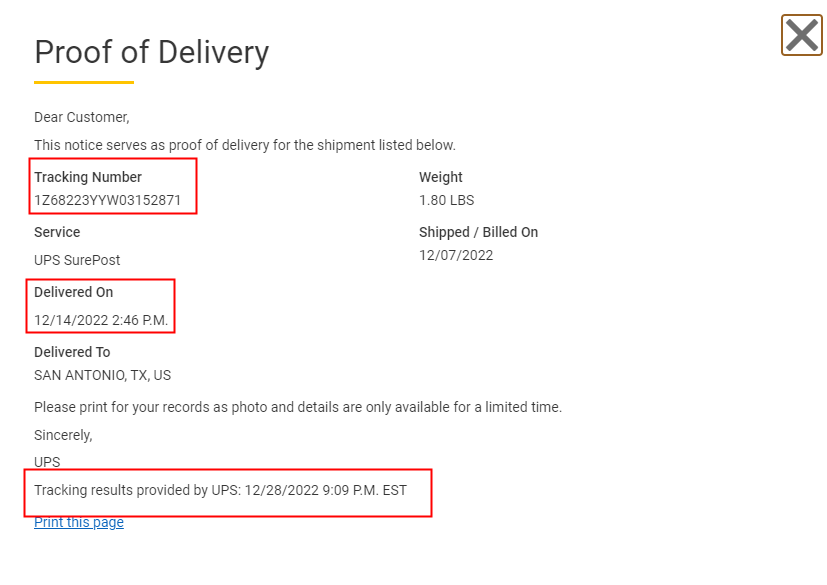Select the SAN ANTONIO, TX, US address
Viewport: 827px width, 585px height.
(103, 375)
